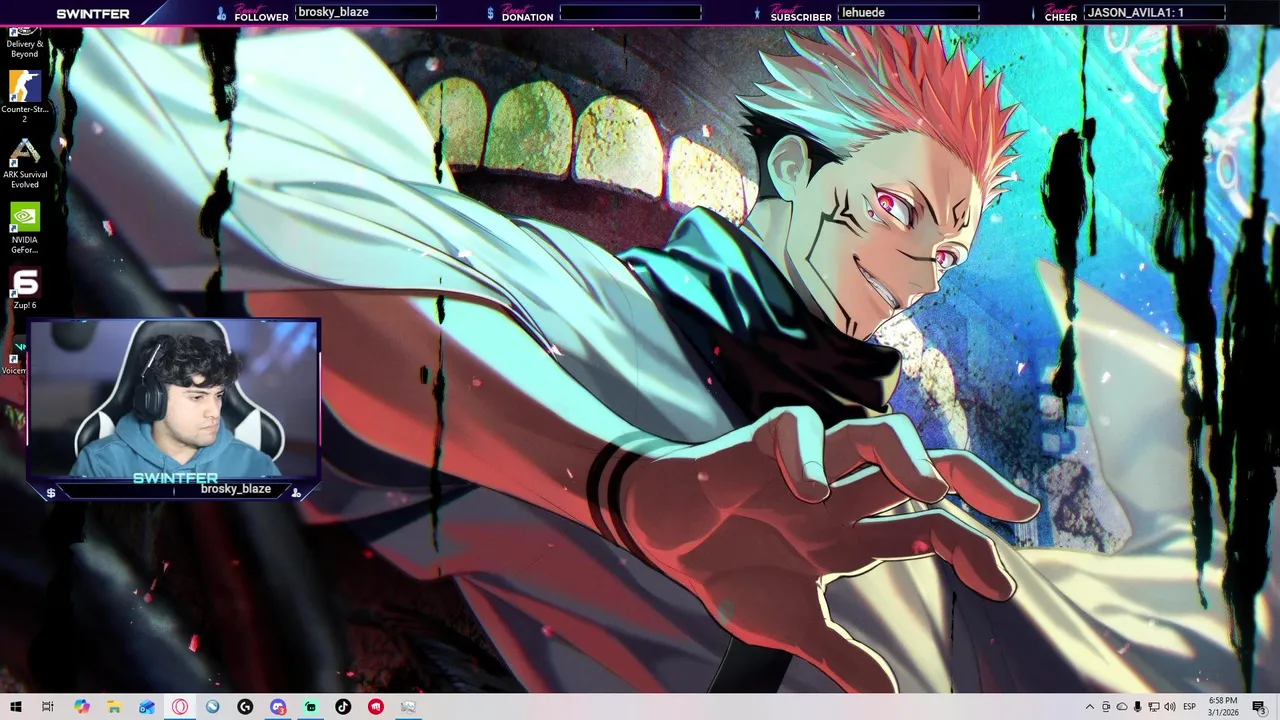Screen dimensions: 1280x720
Task: Click the Meet Now camera tray icon
Action: [1106, 707]
